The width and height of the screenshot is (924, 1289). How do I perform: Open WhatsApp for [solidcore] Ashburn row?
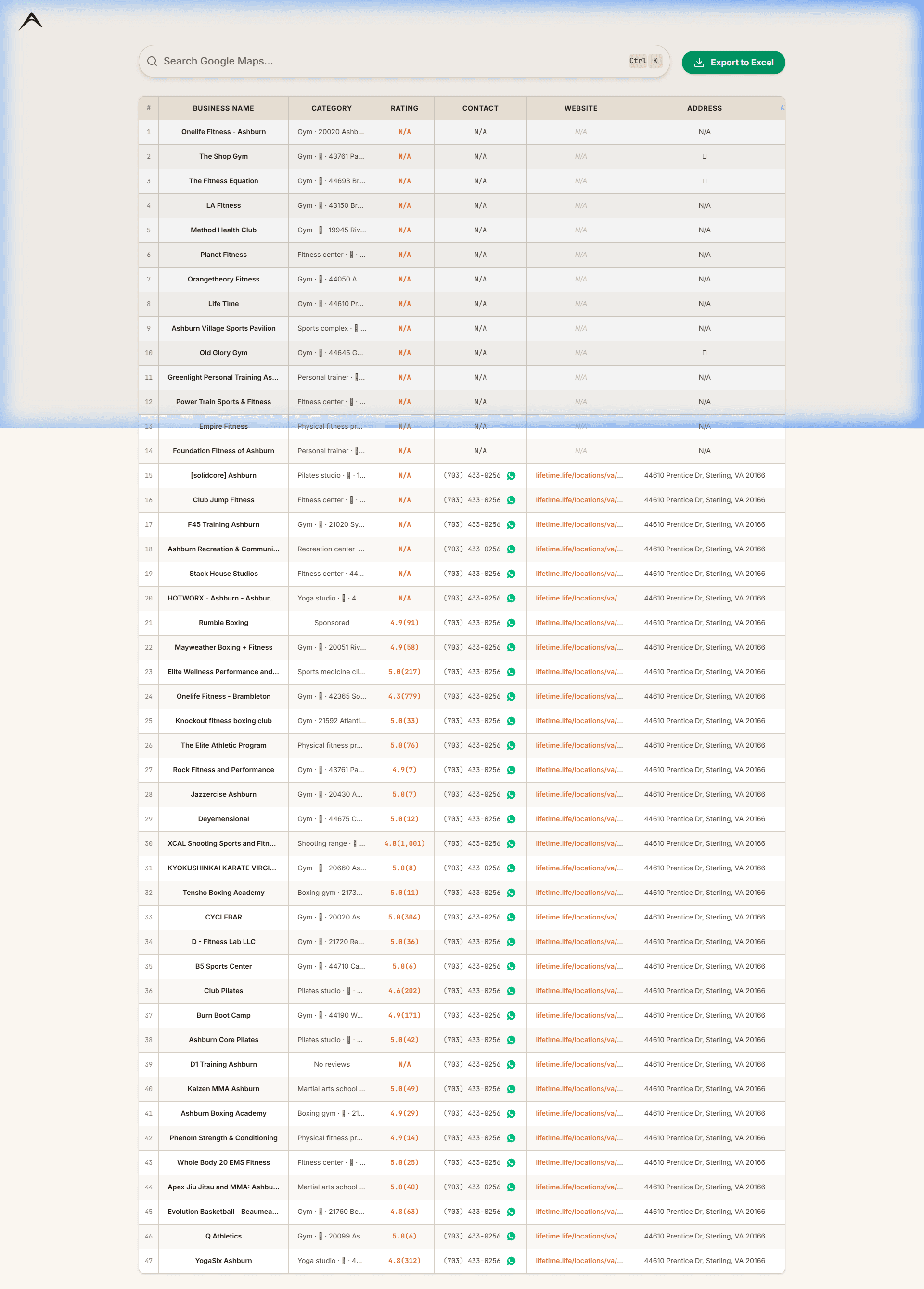511,476
